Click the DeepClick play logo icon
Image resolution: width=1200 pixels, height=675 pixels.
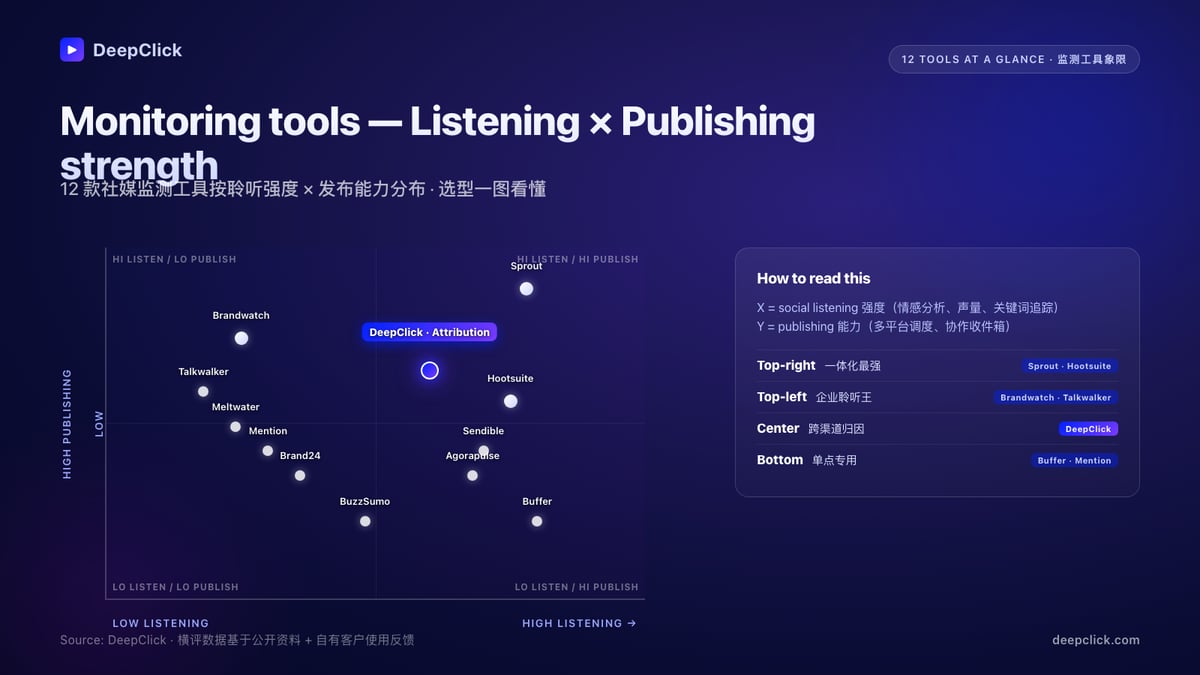[x=72, y=50]
